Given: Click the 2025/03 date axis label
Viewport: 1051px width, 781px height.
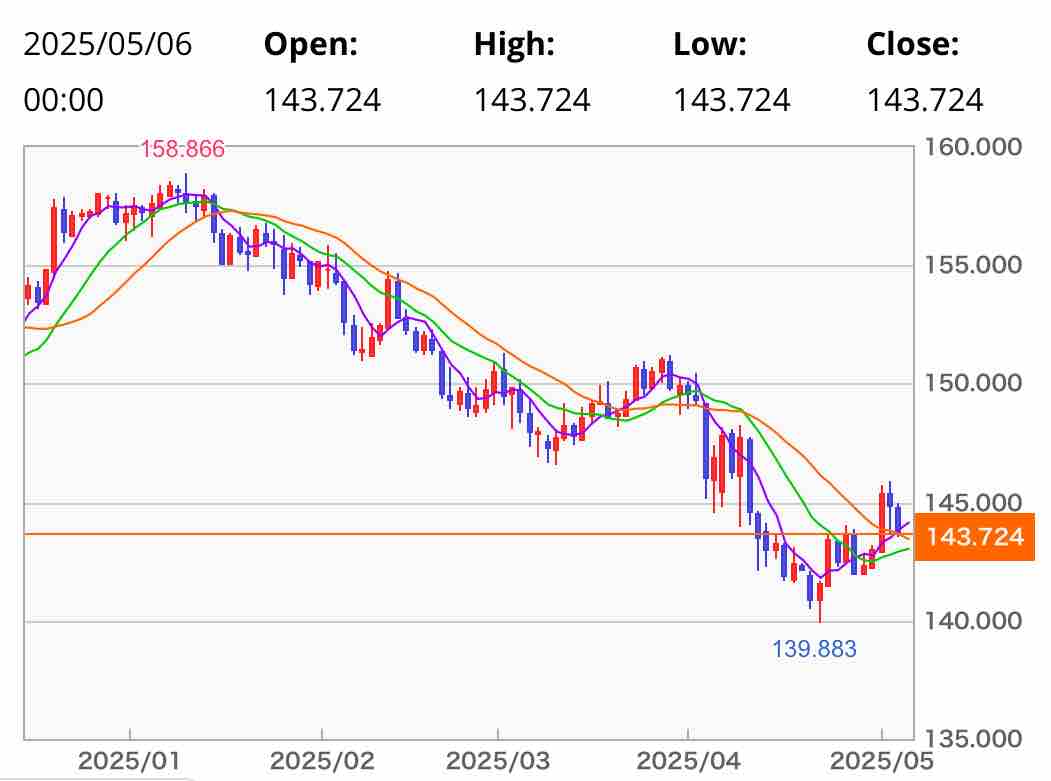Looking at the screenshot, I should (x=498, y=762).
